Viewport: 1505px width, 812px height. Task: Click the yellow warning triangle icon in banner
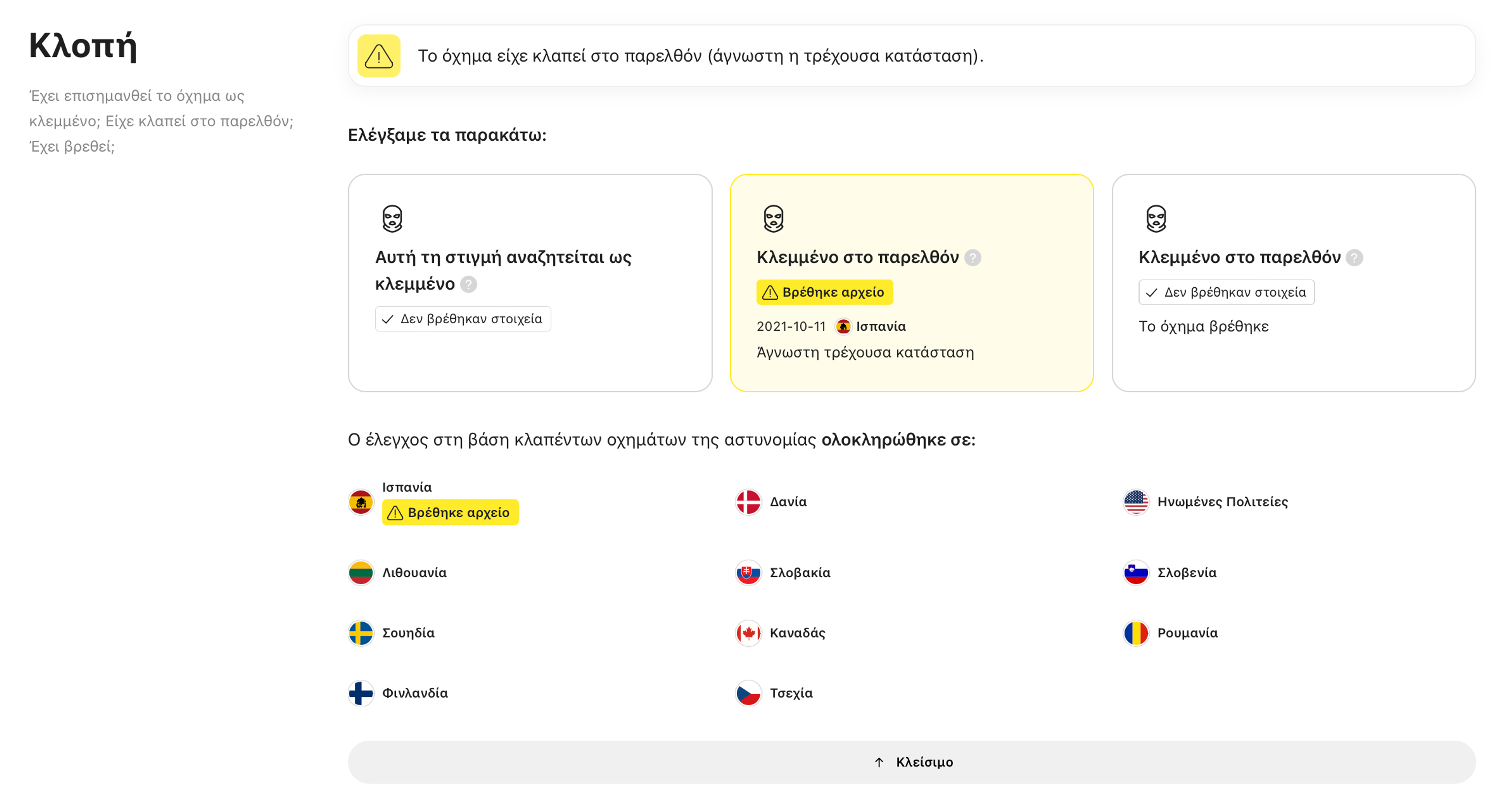379,56
